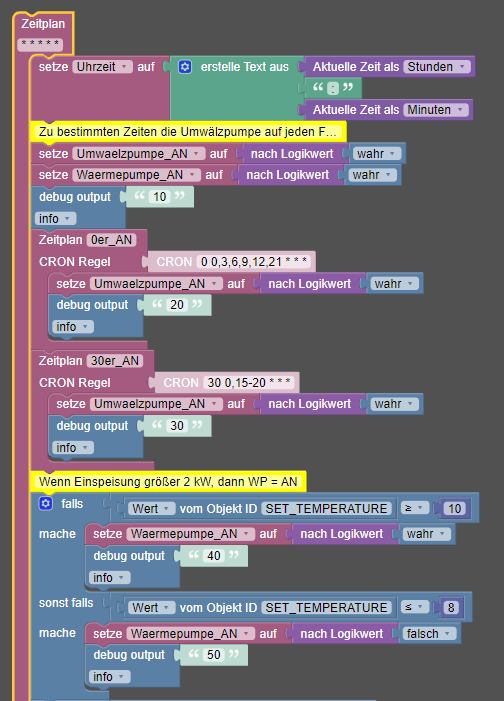
Task: Open Umwaelzpumpe_AN dropdown in the 0er_AN schedule
Action: tap(157, 284)
